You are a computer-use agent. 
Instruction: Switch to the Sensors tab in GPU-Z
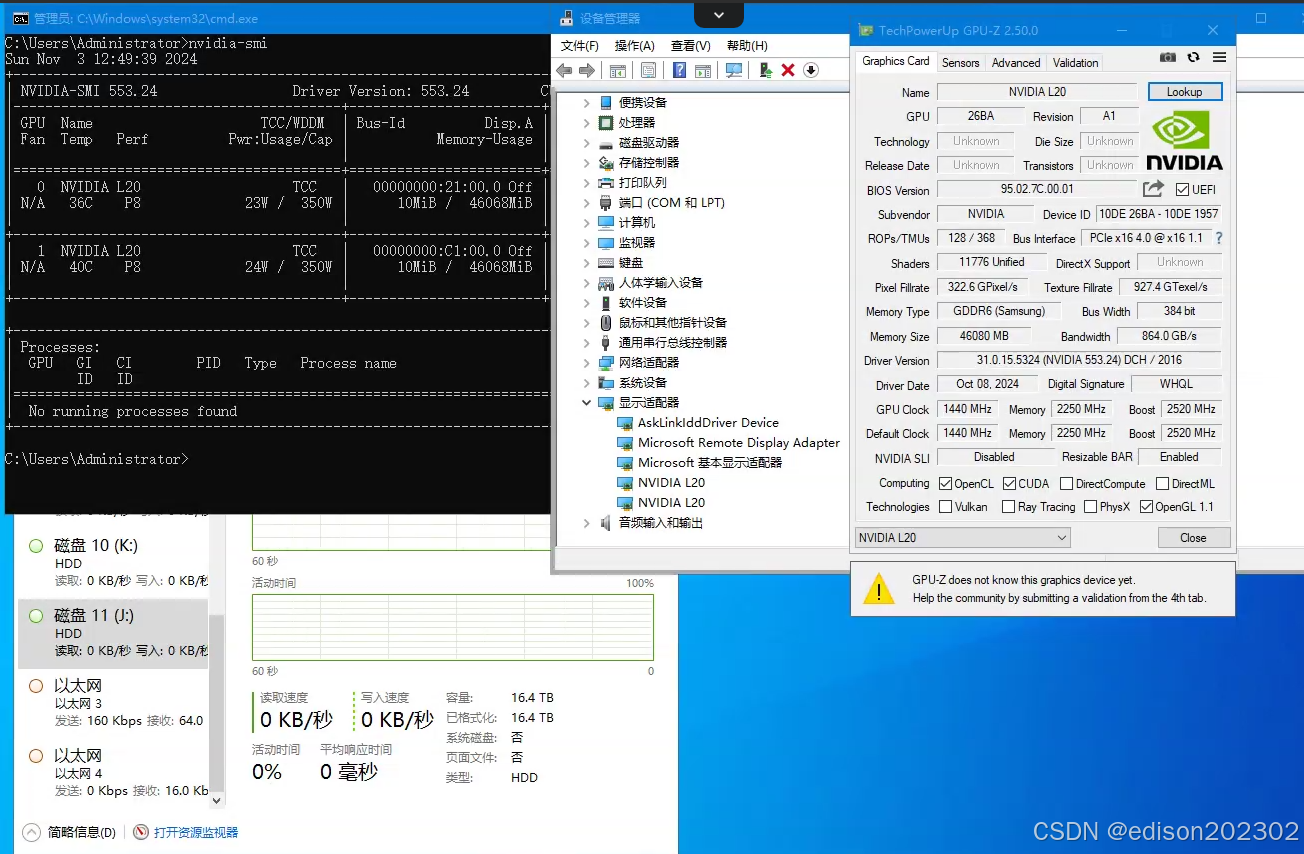tap(961, 62)
